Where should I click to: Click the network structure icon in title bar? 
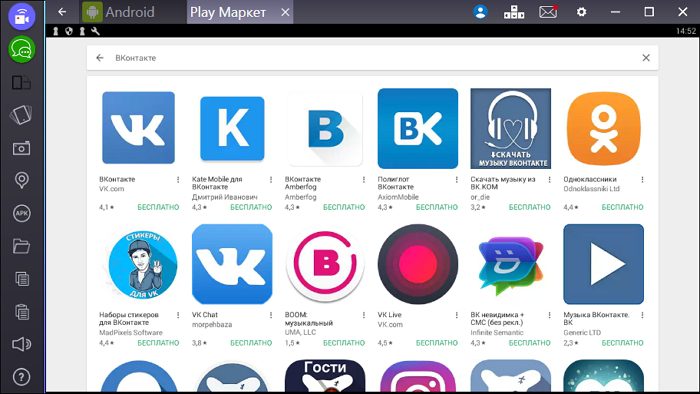tap(514, 12)
